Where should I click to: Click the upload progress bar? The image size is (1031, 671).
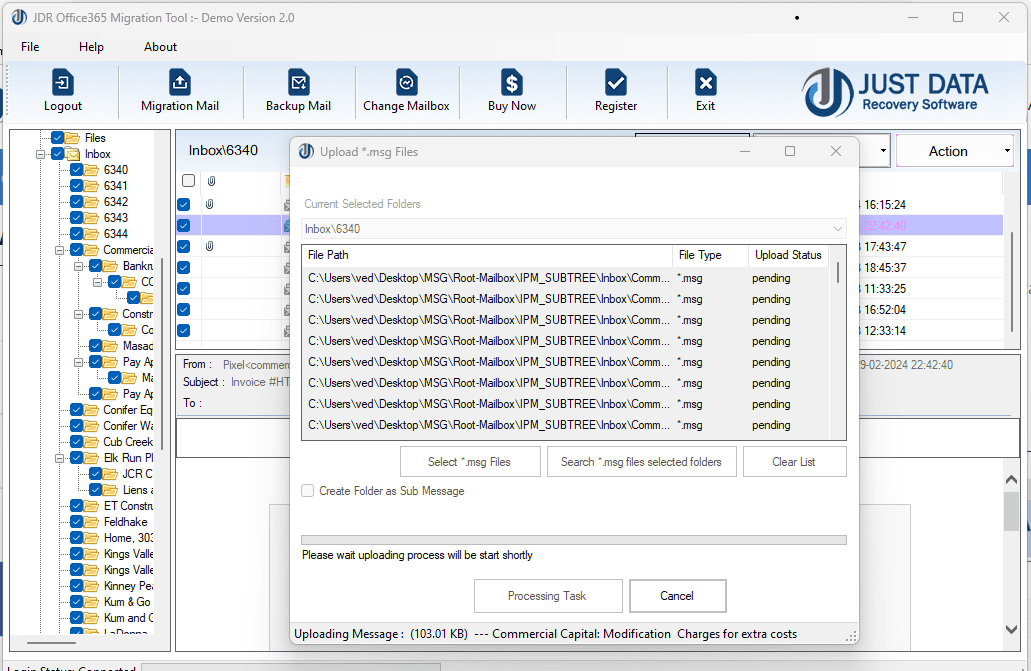pos(573,540)
